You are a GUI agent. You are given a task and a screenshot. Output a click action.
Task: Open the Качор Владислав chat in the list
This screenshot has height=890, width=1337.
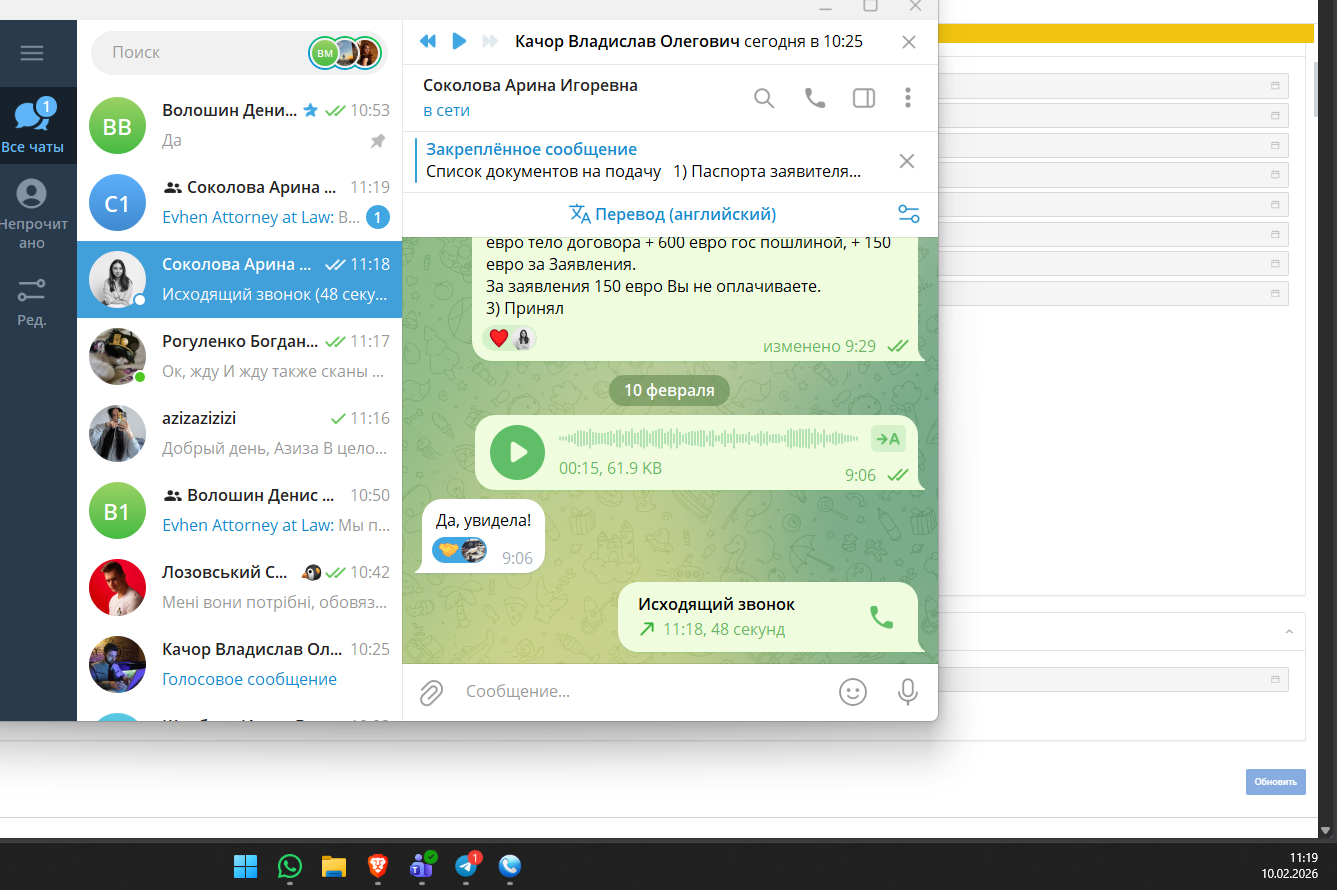tap(240, 664)
